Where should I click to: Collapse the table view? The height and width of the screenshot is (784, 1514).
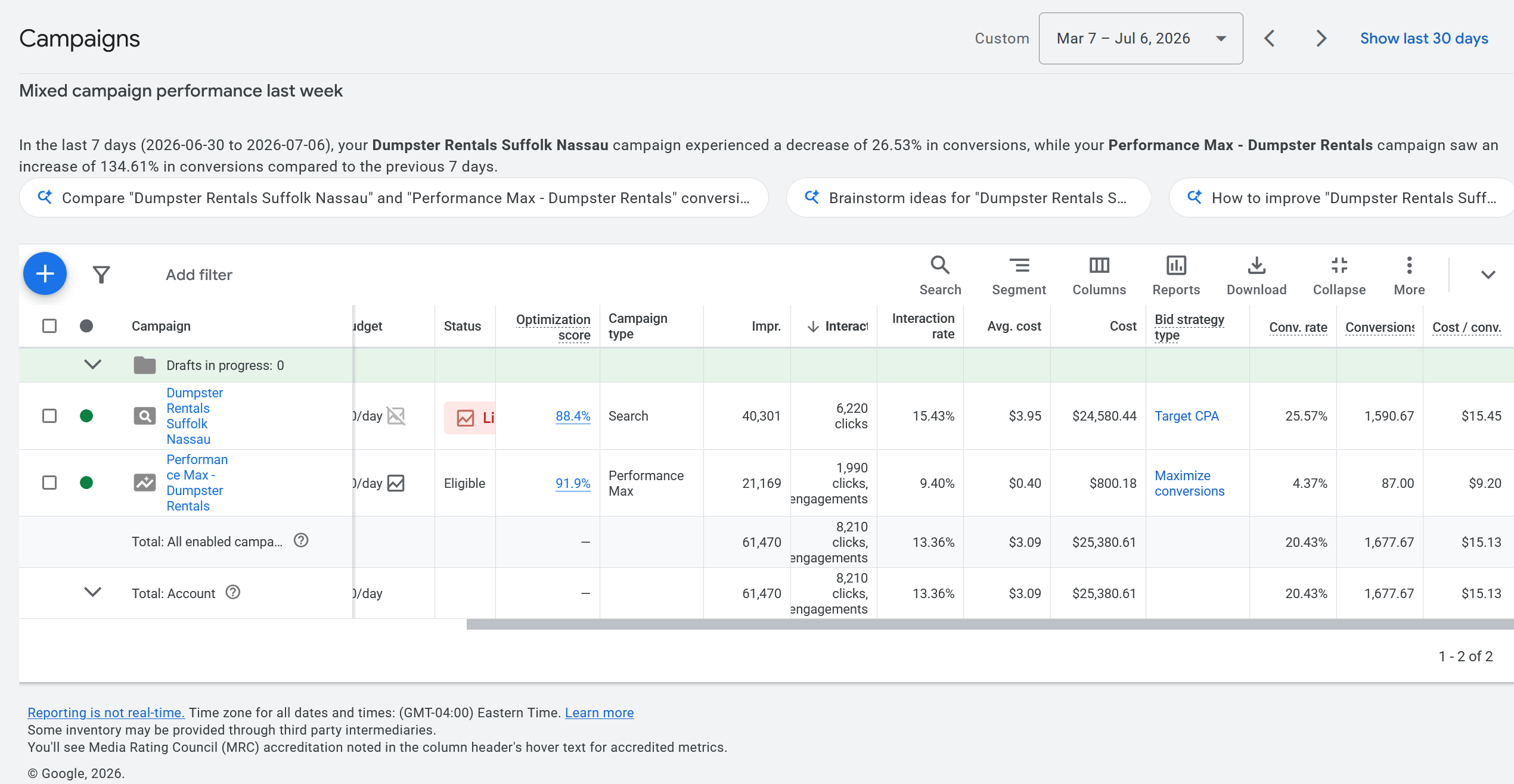[1339, 276]
